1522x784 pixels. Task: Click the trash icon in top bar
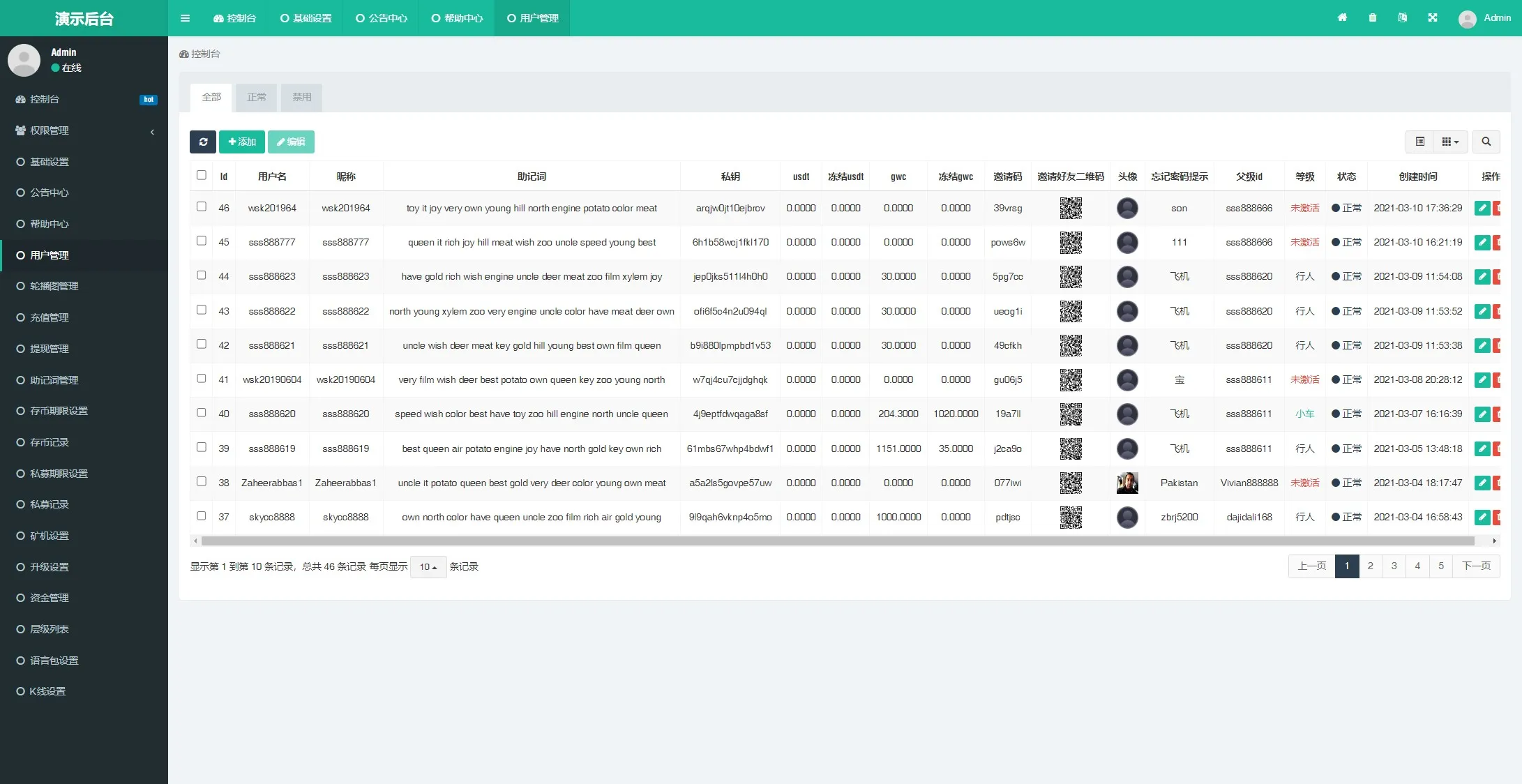(x=1372, y=18)
